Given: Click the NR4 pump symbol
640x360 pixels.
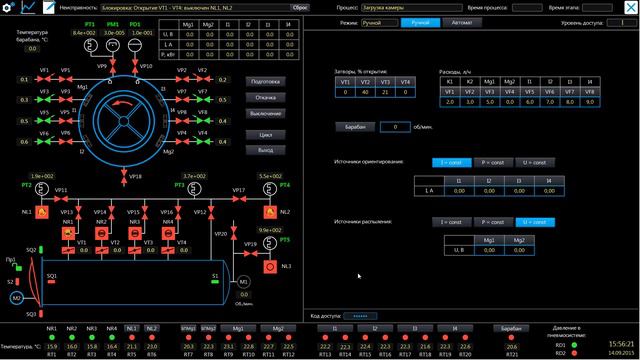Looking at the screenshot, I should point(168,233).
